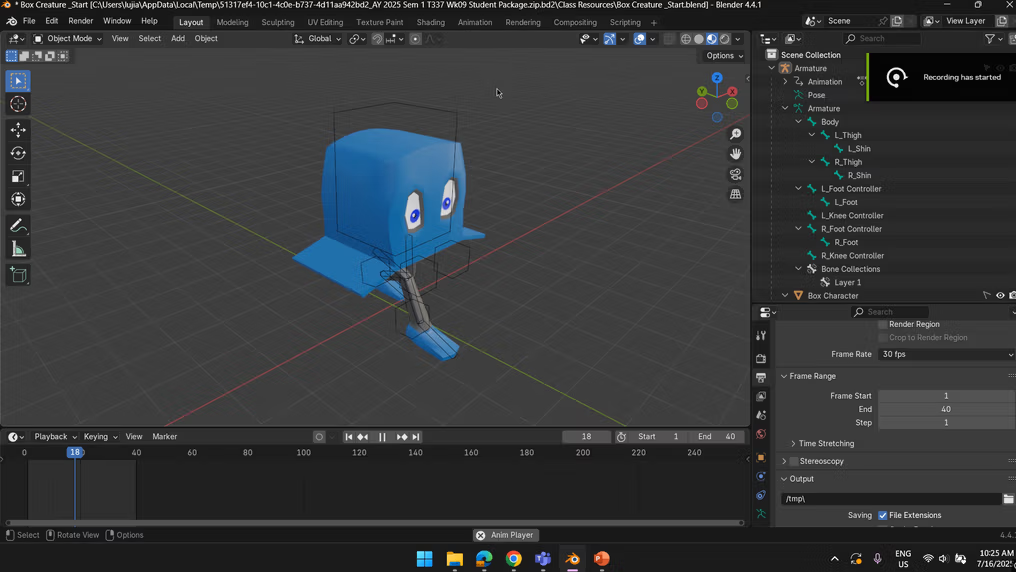
Task: Click the timeline horizontal scrollbar
Action: click(x=374, y=522)
